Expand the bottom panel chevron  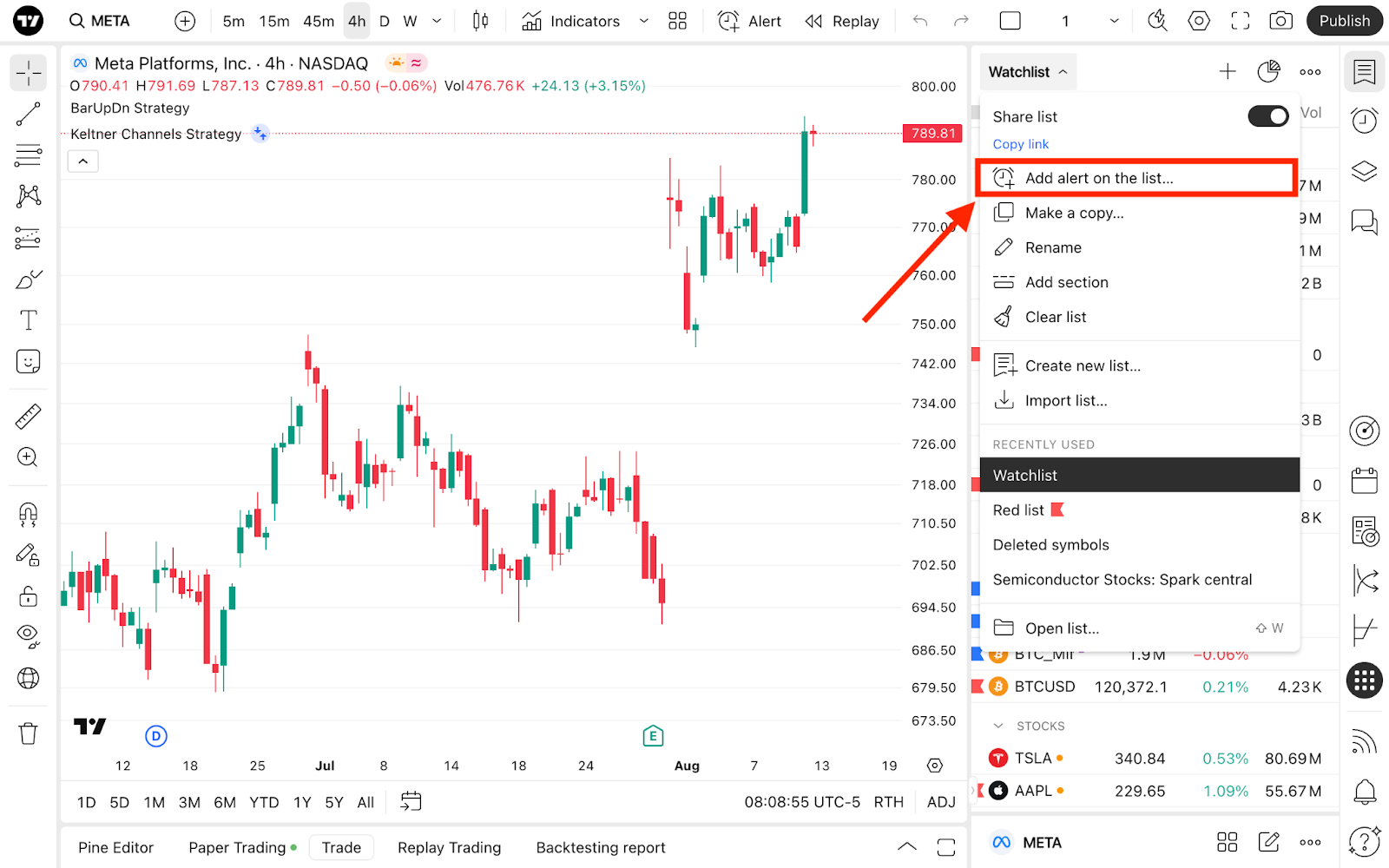[906, 847]
